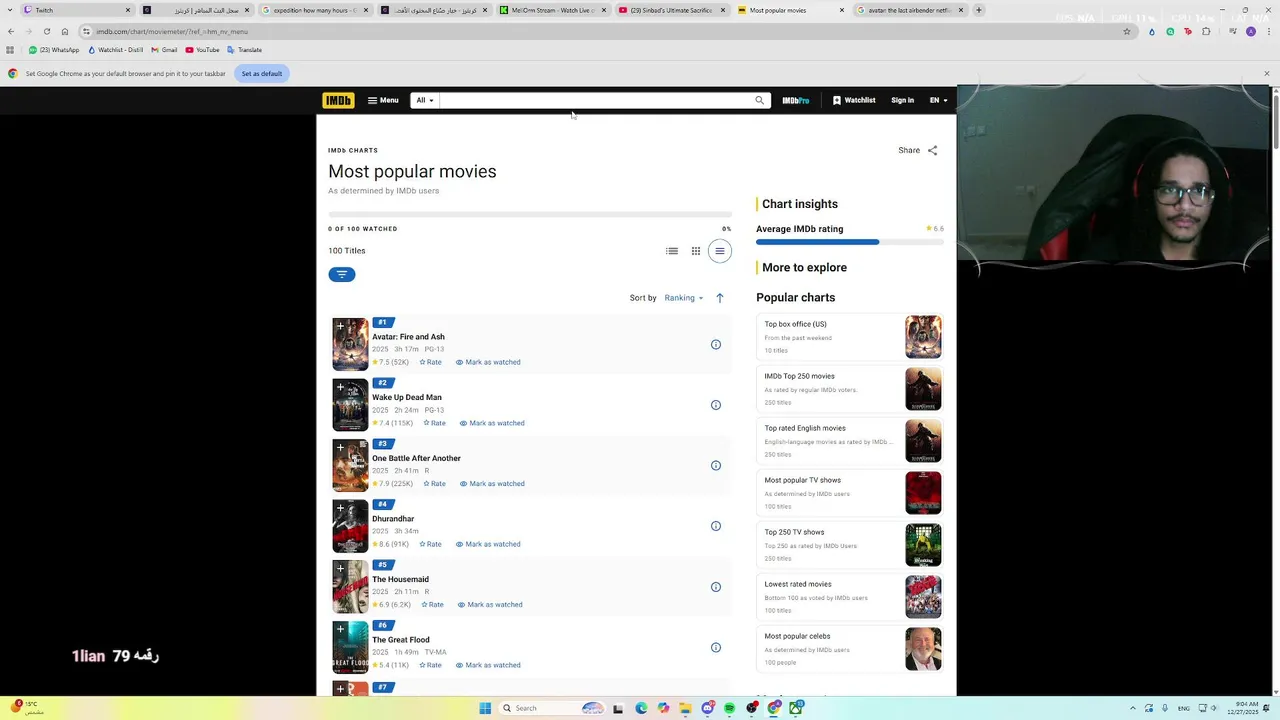The width and height of the screenshot is (1280, 720).
Task: Open Most popular celebs chart
Action: tap(850, 649)
